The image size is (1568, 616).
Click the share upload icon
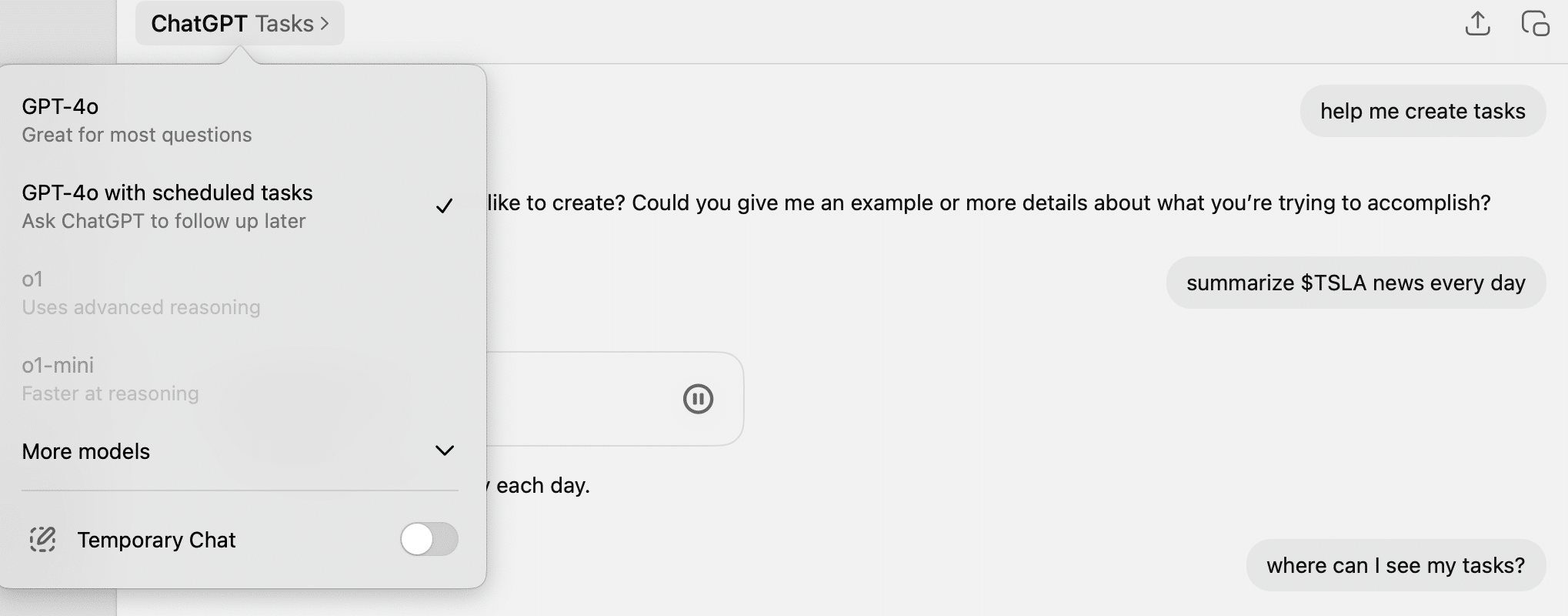(x=1477, y=24)
